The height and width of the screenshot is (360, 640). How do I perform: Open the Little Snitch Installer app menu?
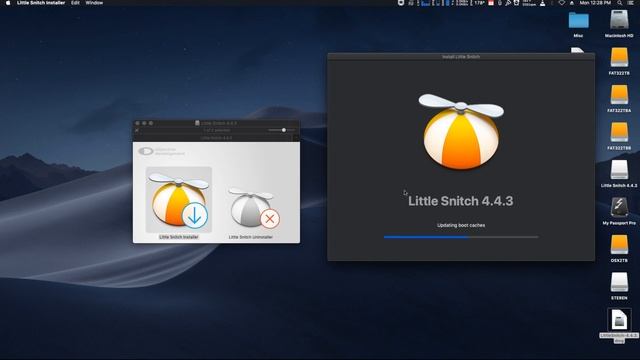click(x=41, y=3)
